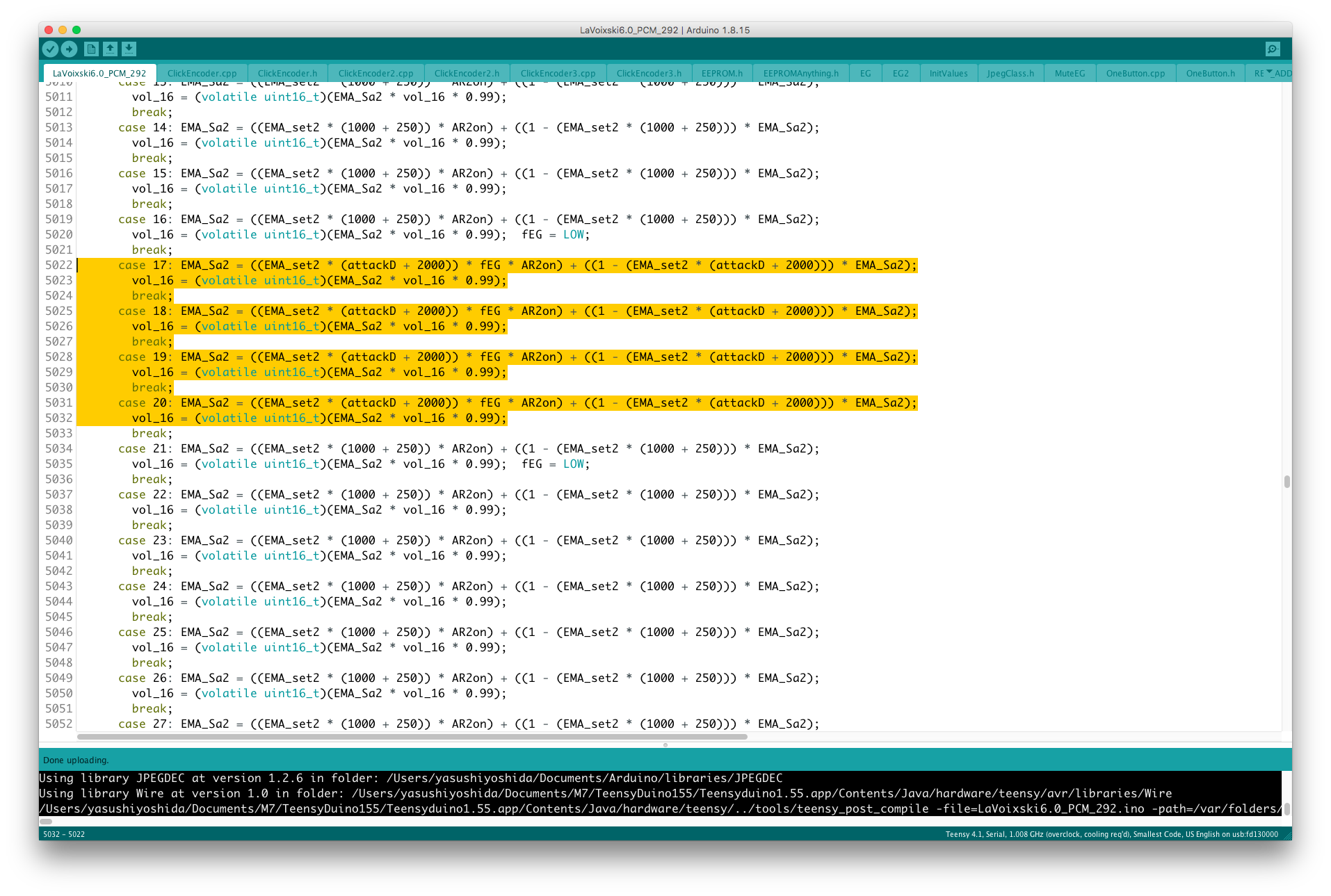Click the Teensy 4.1 board info text
The height and width of the screenshot is (896, 1331).
[x=1111, y=833]
